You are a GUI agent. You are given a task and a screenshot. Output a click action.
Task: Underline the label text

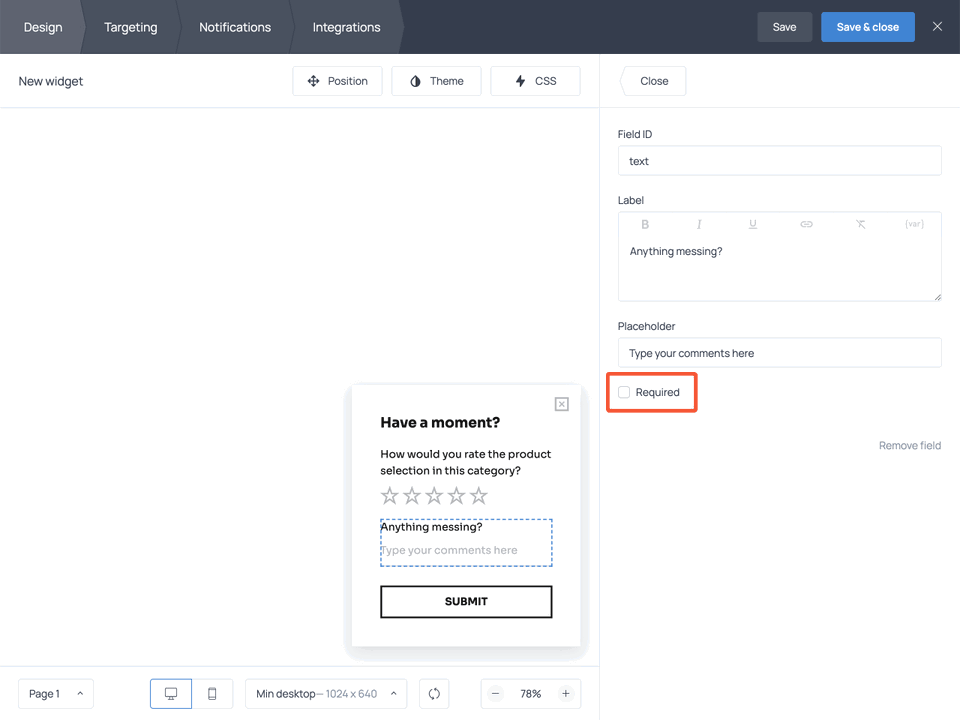pyautogui.click(x=753, y=224)
